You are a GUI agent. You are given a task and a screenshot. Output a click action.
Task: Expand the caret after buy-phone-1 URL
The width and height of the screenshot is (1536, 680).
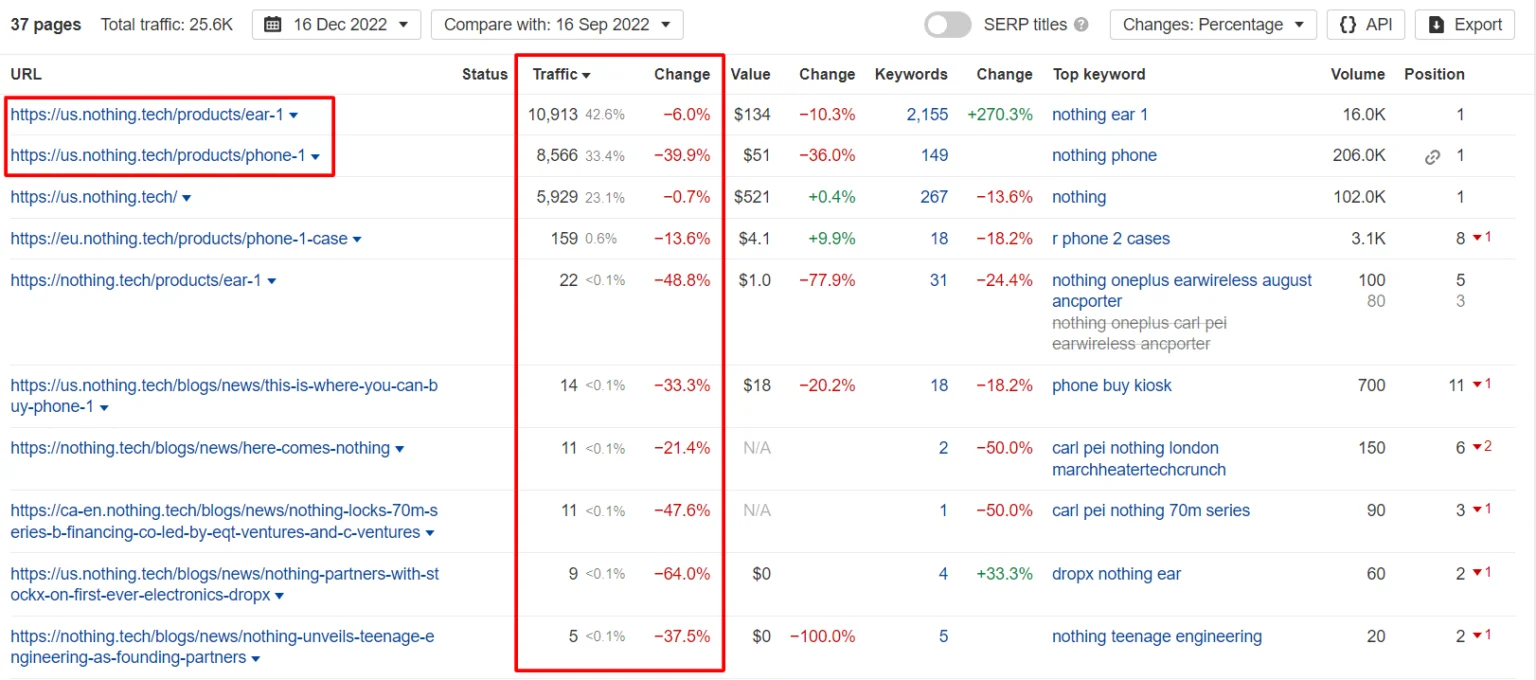coord(104,408)
